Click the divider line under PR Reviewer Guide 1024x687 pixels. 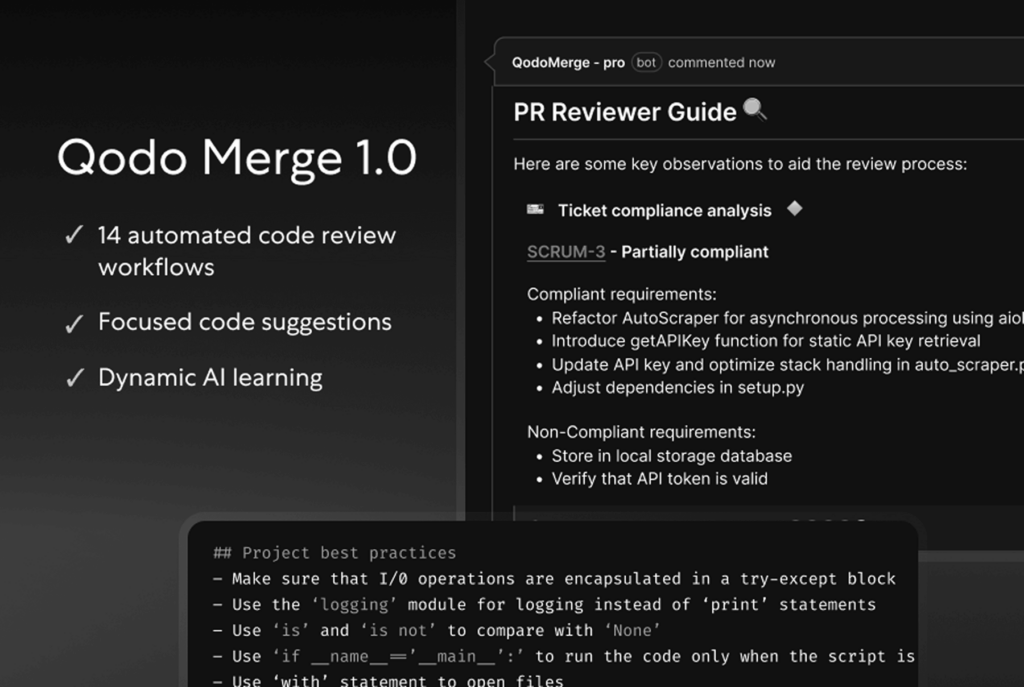point(760,137)
